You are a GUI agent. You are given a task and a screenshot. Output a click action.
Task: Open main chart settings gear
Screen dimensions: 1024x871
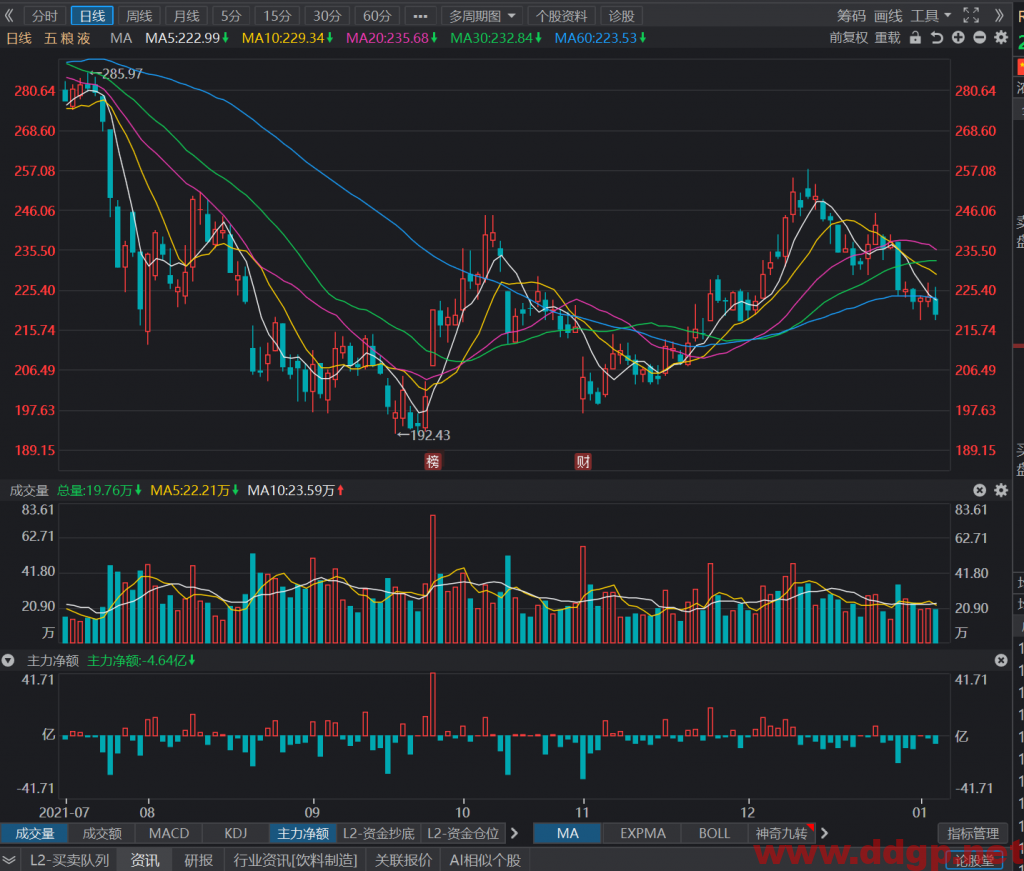pyautogui.click(x=1001, y=38)
